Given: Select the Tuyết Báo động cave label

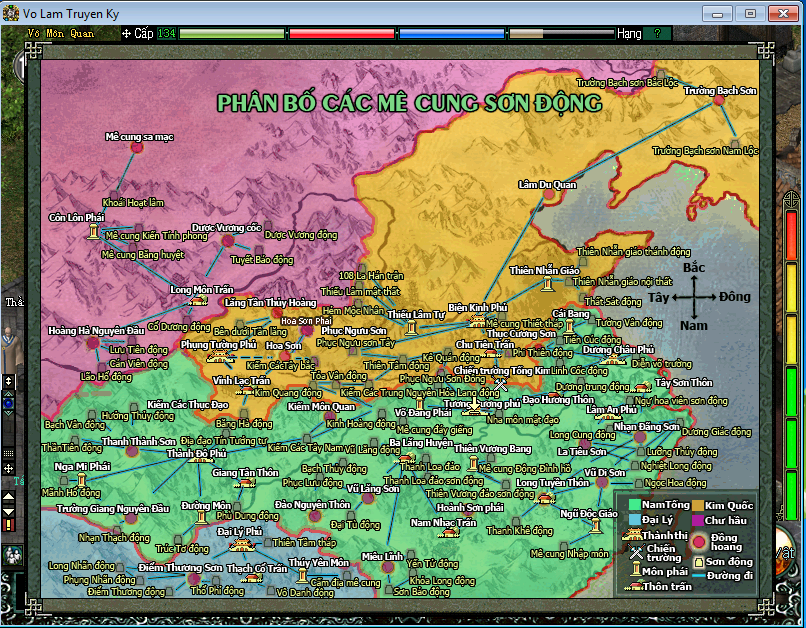Looking at the screenshot, I should 263,260.
